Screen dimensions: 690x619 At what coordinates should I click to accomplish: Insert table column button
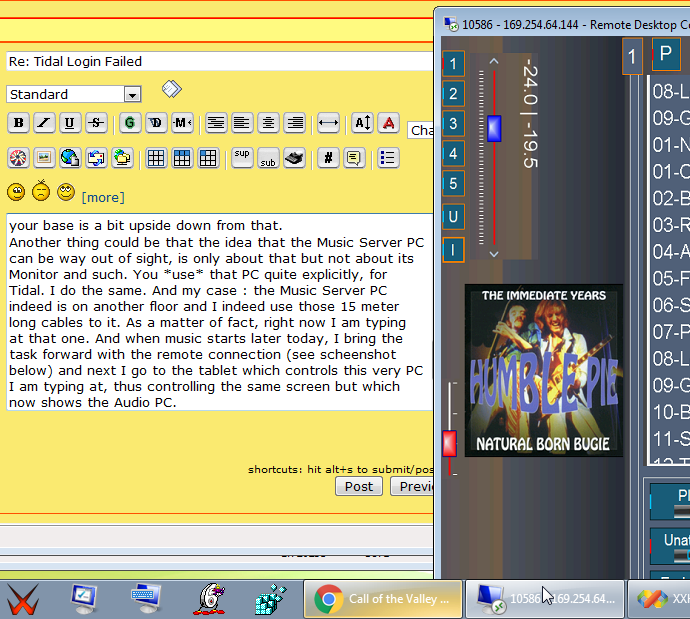point(208,158)
